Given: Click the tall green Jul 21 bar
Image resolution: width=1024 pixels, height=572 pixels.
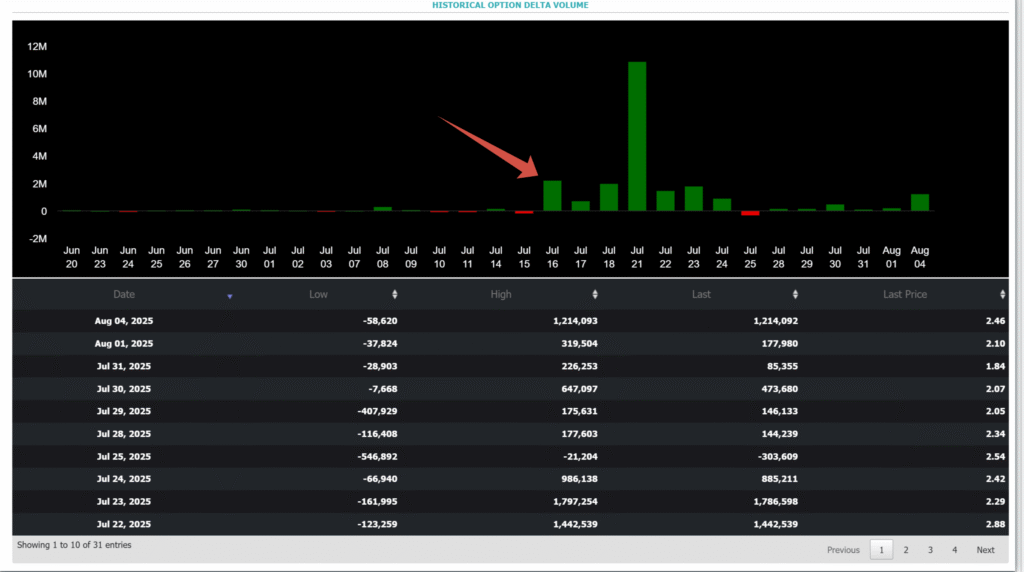Looking at the screenshot, I should pos(637,136).
